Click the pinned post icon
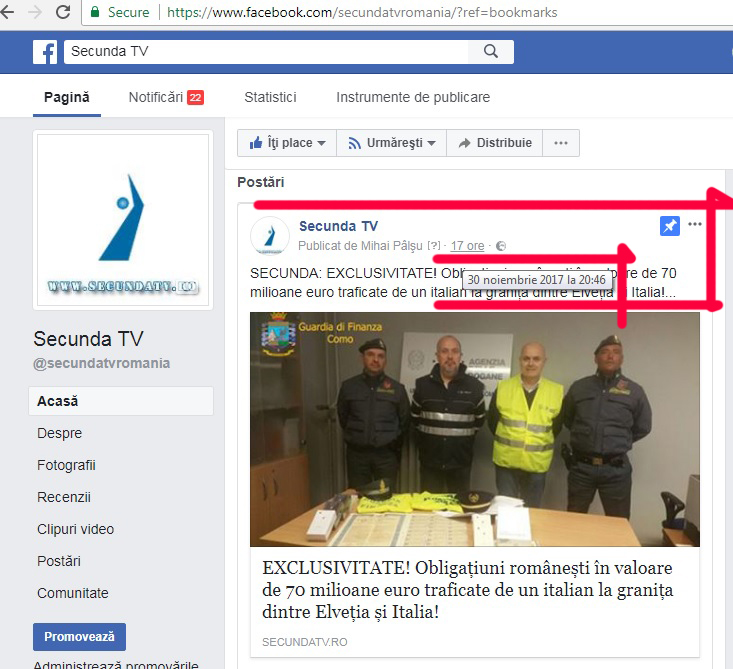 (670, 226)
